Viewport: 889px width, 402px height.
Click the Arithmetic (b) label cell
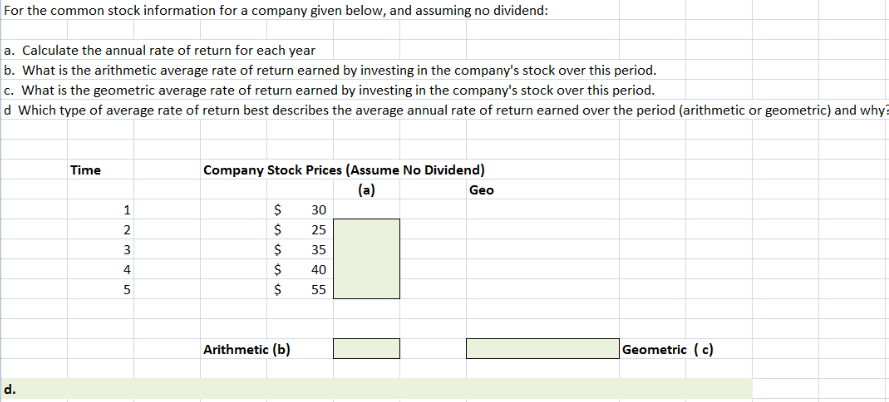[x=247, y=349]
